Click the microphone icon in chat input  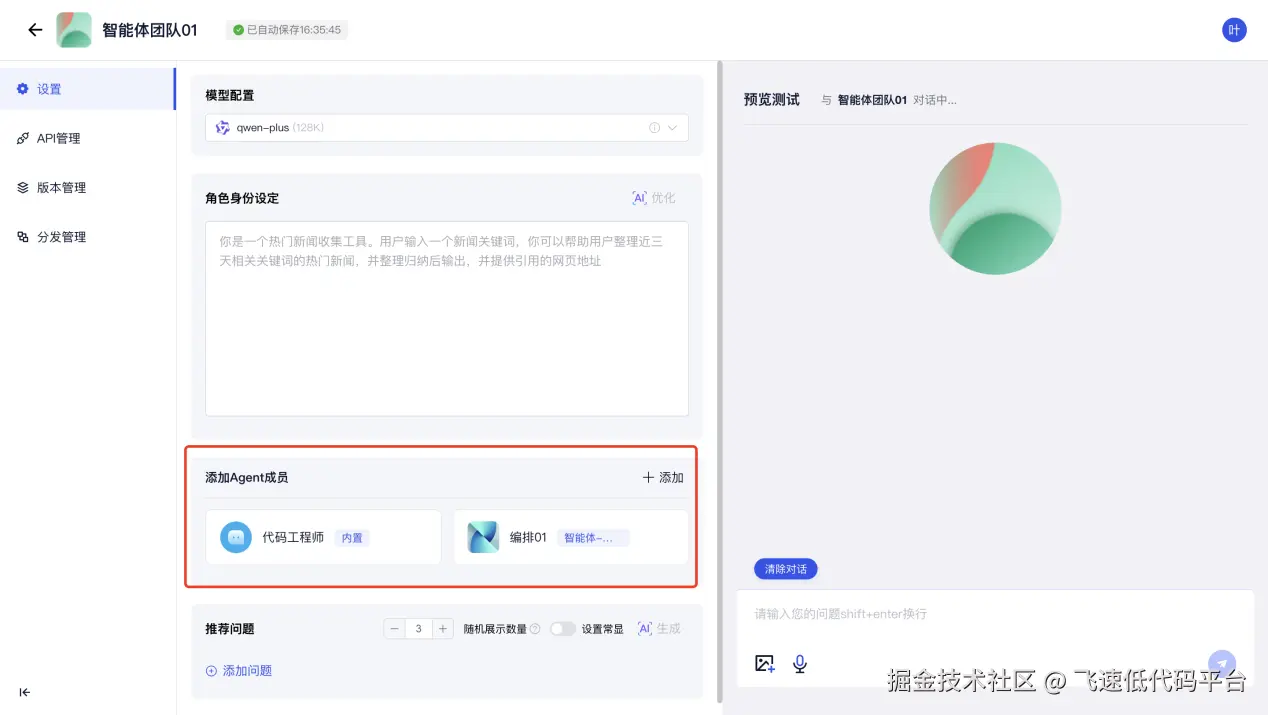798,663
